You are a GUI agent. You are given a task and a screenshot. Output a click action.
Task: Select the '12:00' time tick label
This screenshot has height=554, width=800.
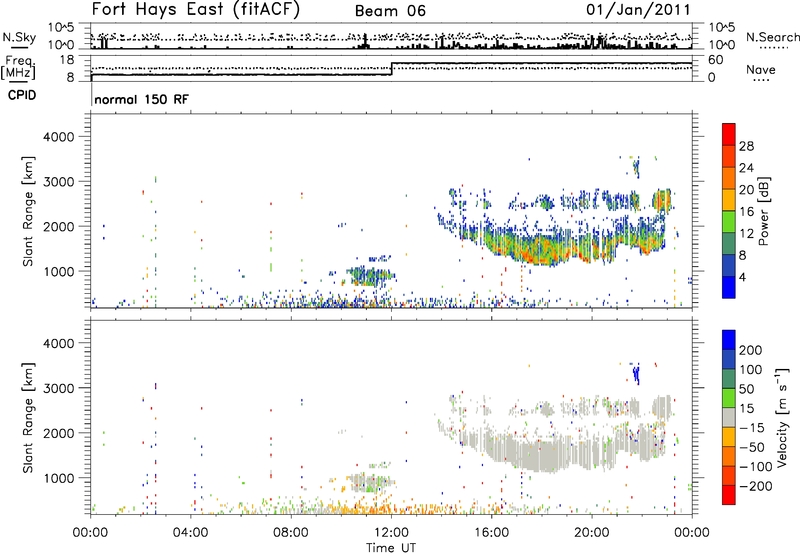391,533
